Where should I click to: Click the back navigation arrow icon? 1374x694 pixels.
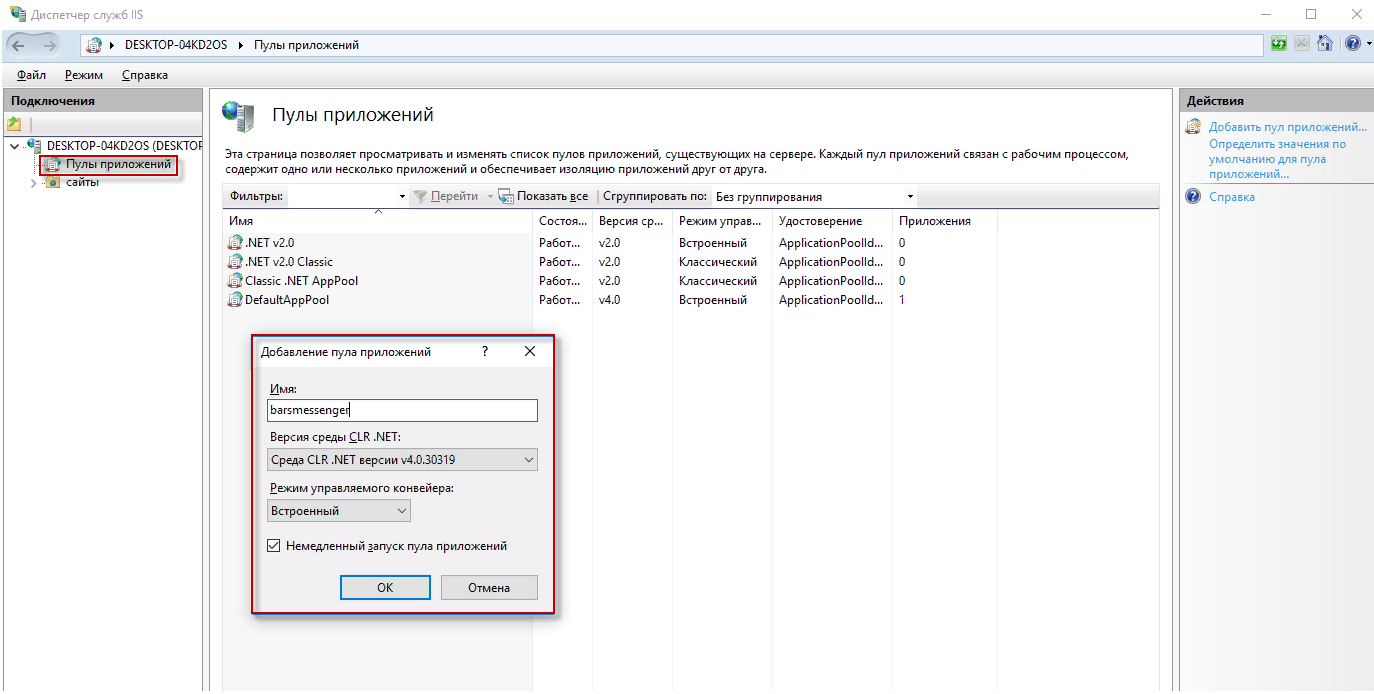pos(19,45)
